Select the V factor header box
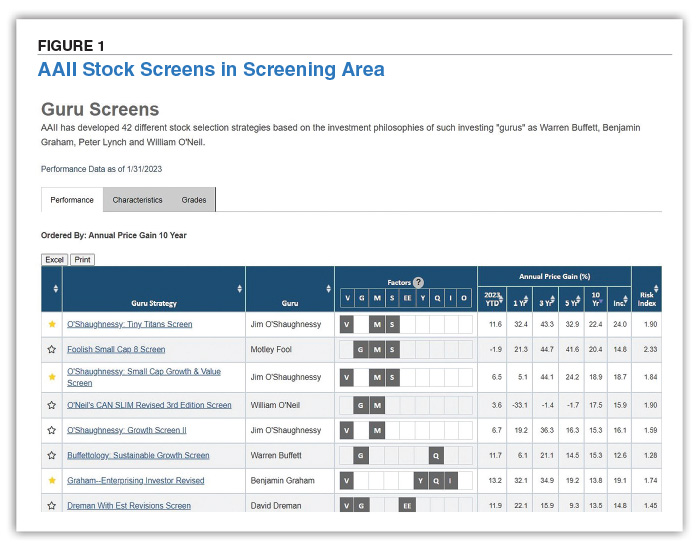700x548 pixels. pos(347,298)
